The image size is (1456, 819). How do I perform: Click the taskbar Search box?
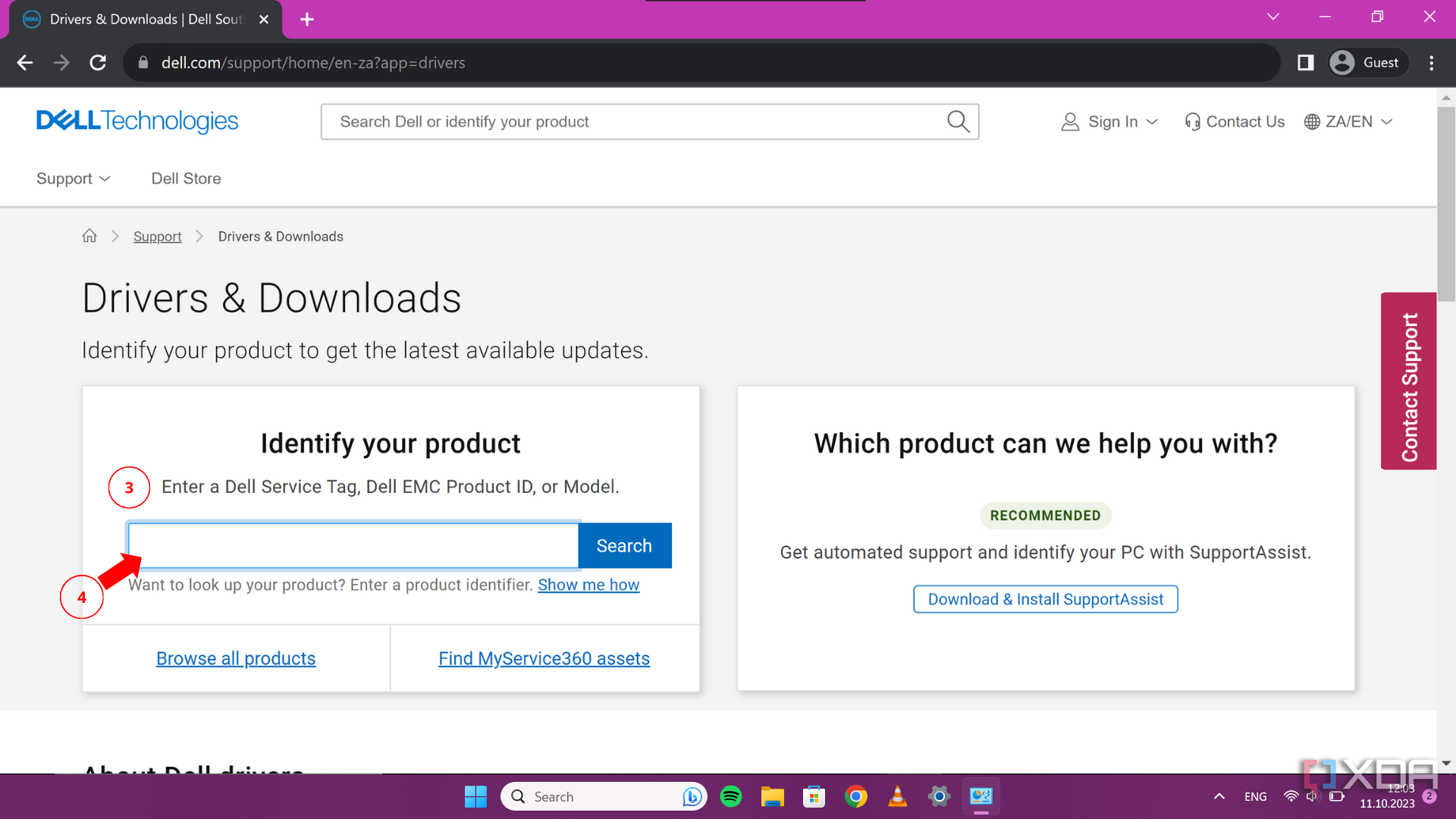coord(604,796)
